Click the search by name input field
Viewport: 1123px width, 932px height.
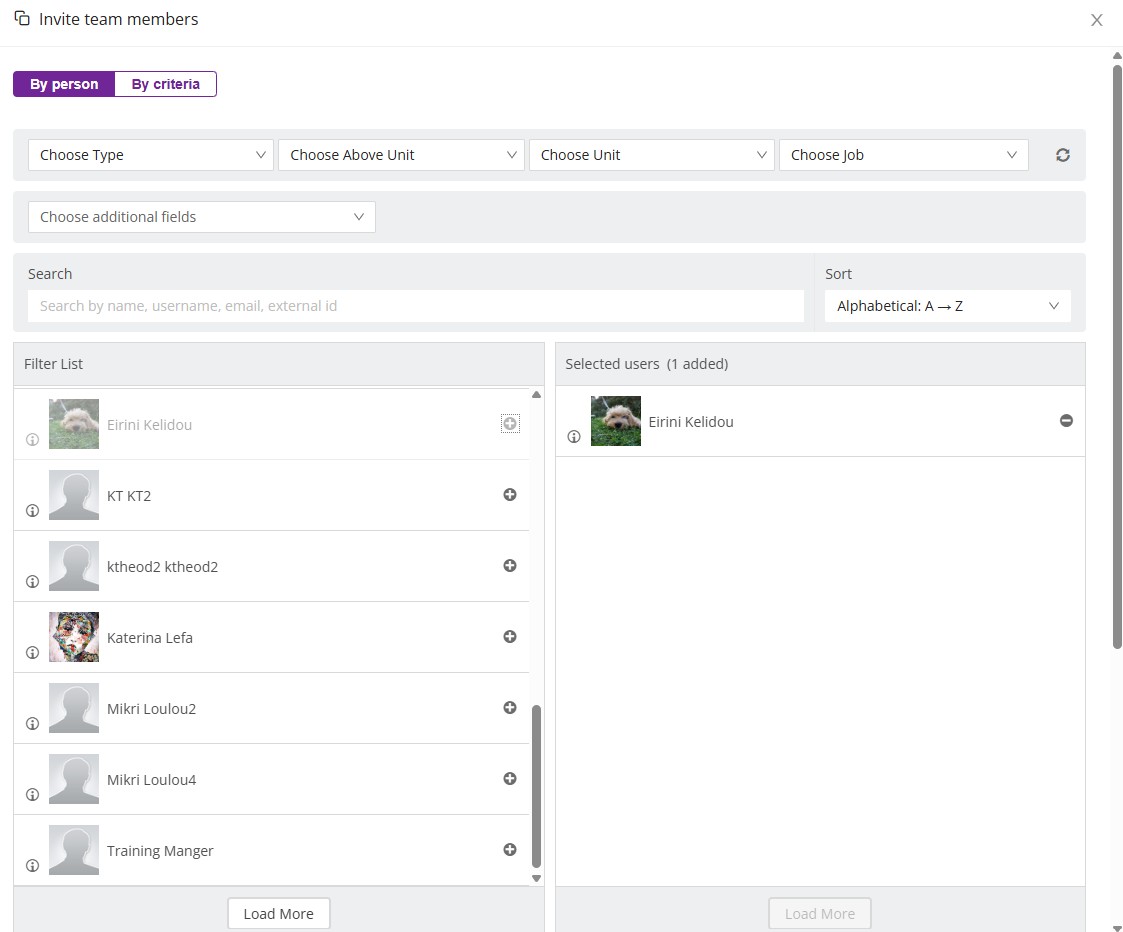tap(415, 306)
